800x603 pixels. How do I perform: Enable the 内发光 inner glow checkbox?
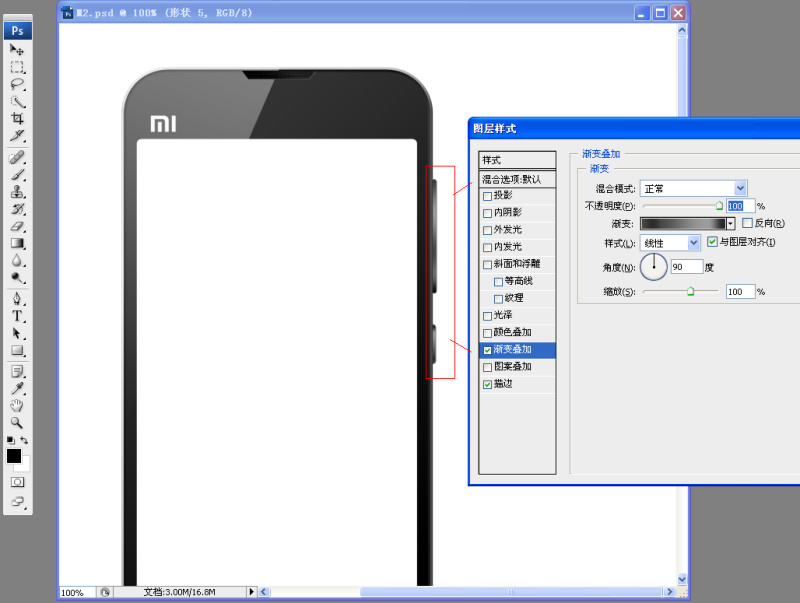487,248
